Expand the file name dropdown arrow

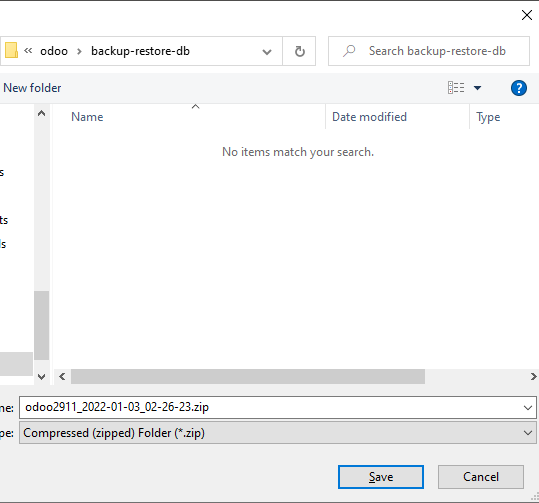tap(528, 408)
